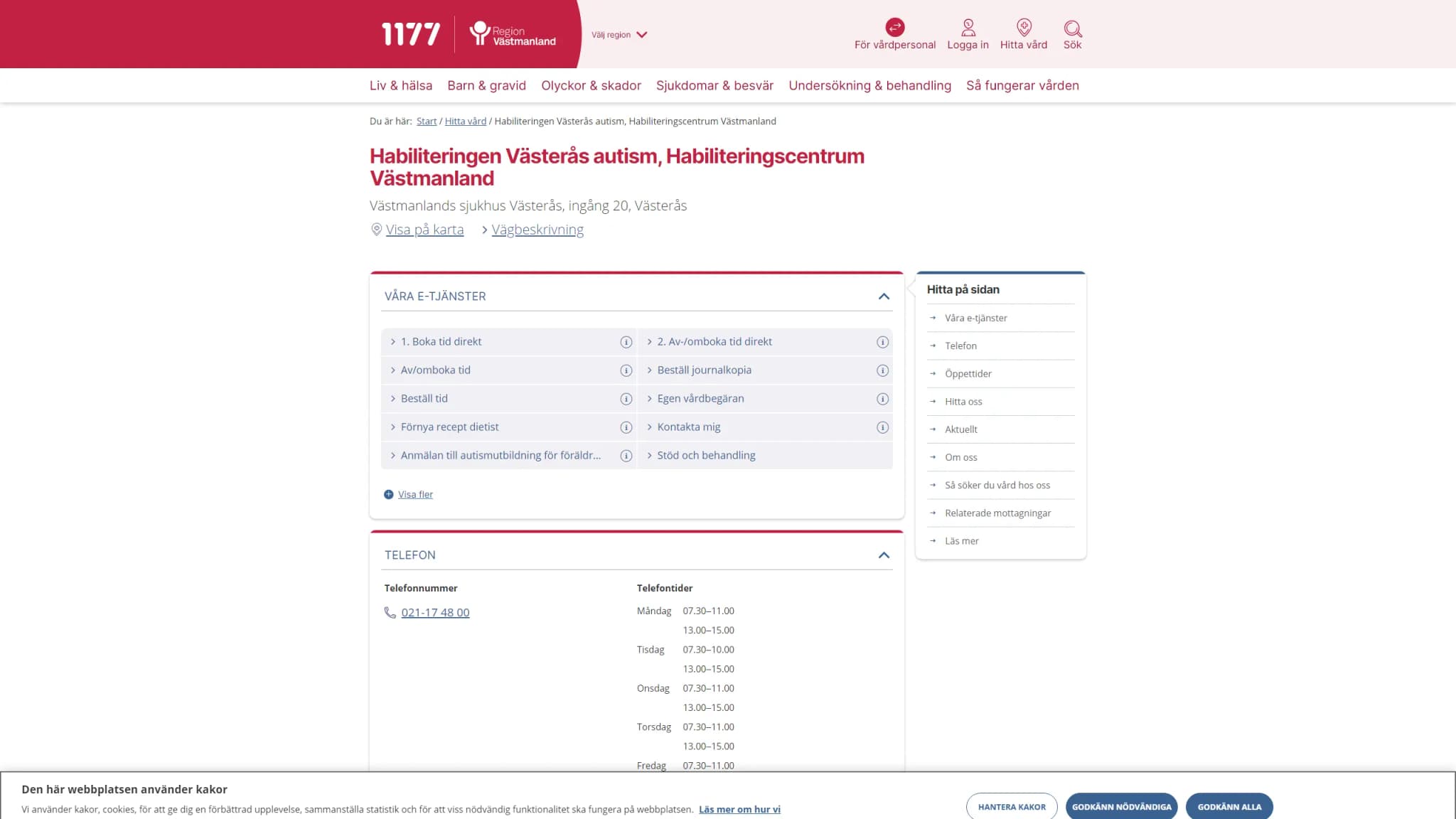The height and width of the screenshot is (819, 1456).
Task: Show info icon for Egen vårdbegäran
Action: click(x=882, y=399)
